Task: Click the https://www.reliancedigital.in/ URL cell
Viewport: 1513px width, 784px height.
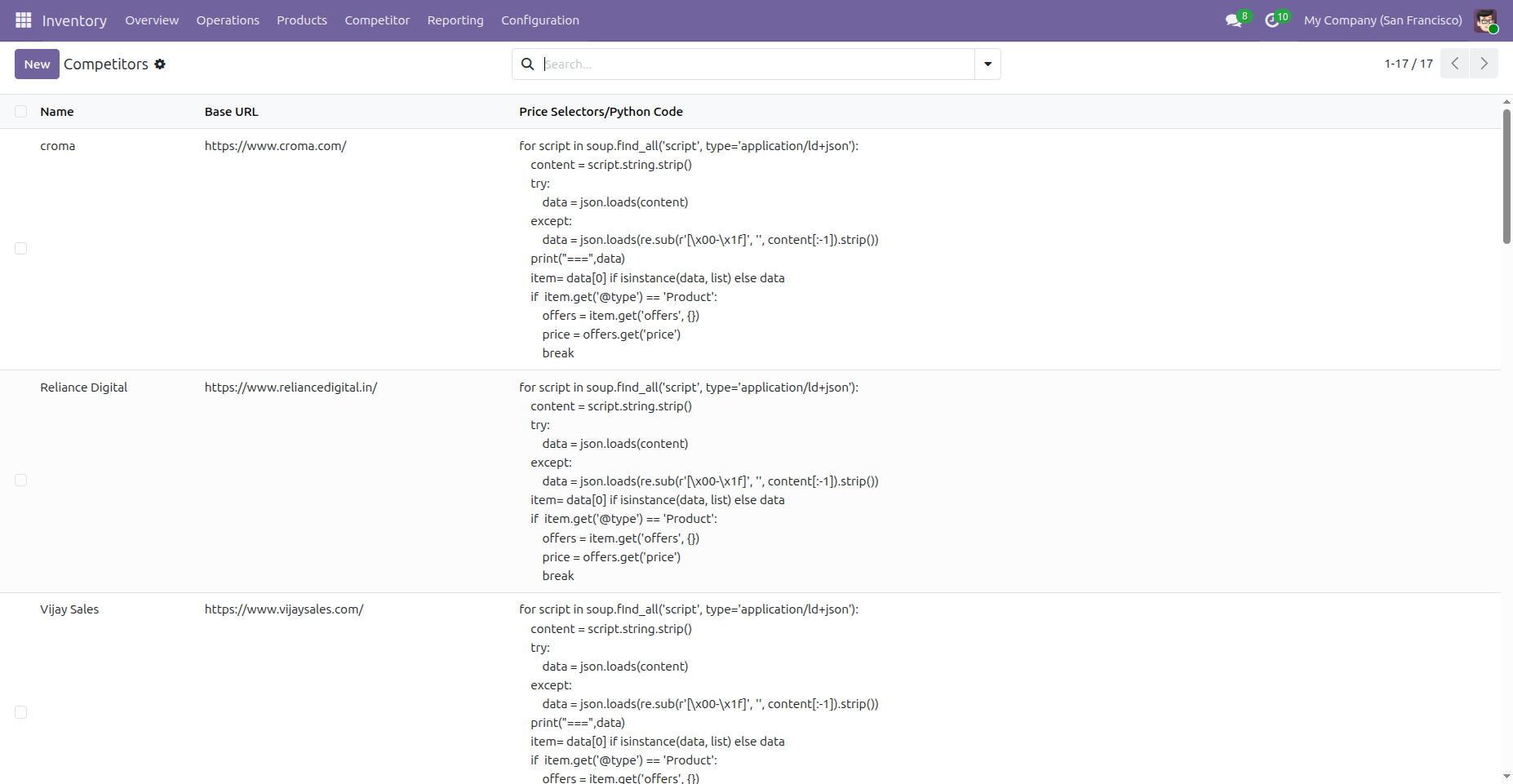Action: pos(291,388)
